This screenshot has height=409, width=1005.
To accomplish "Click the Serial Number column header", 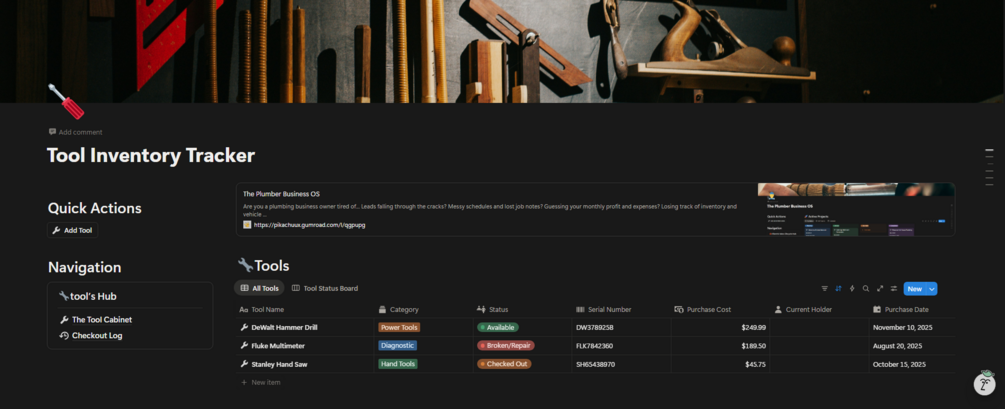I will coord(622,310).
